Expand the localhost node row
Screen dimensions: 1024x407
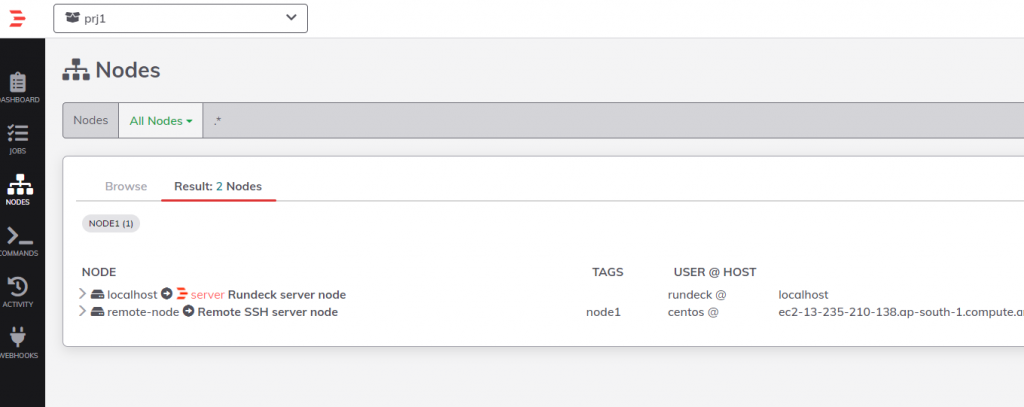tap(83, 294)
